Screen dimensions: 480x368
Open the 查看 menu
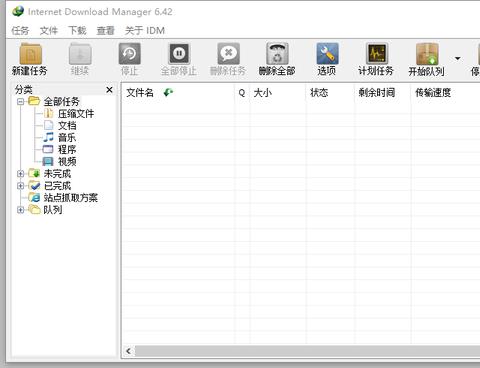[106, 31]
